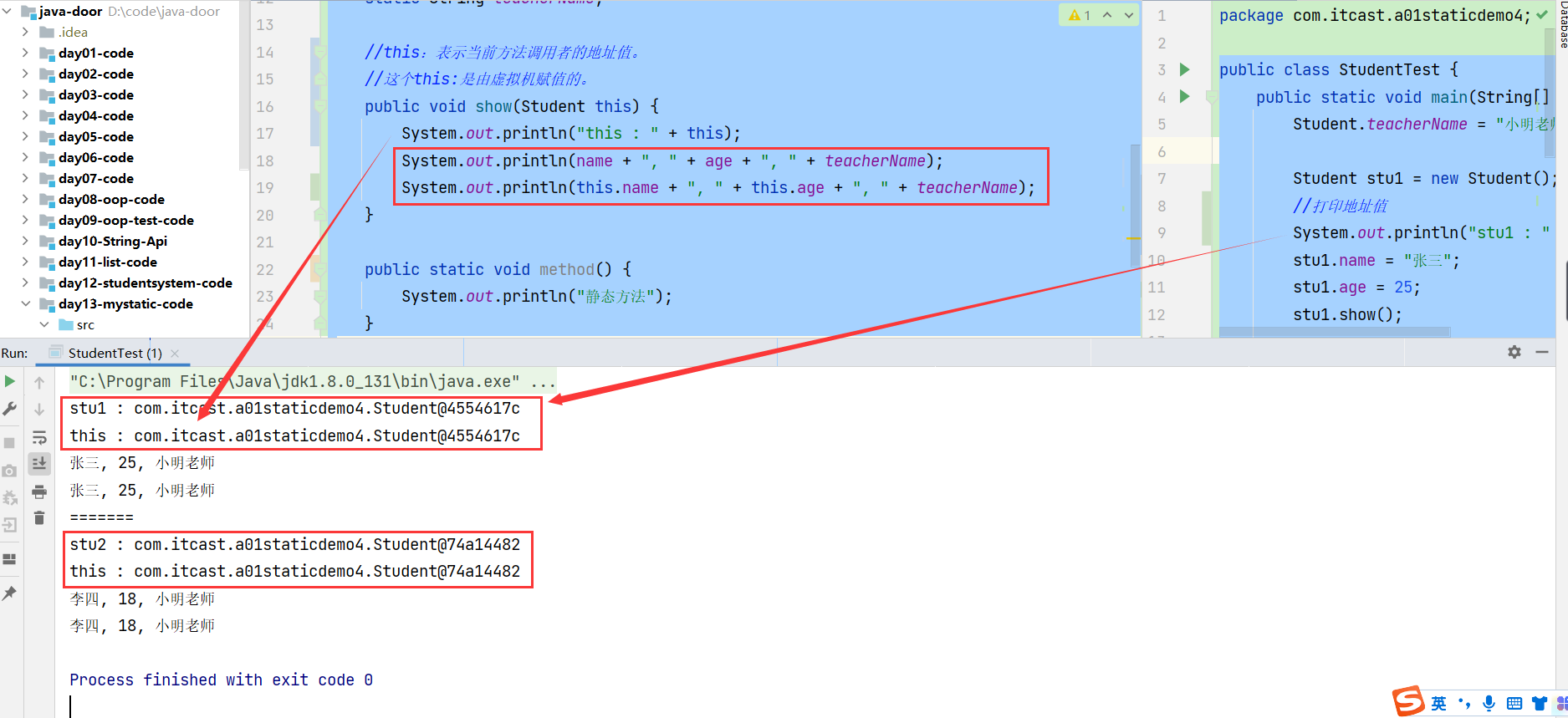Run main method from gutter line 4
1568x718 pixels.
tap(1184, 96)
